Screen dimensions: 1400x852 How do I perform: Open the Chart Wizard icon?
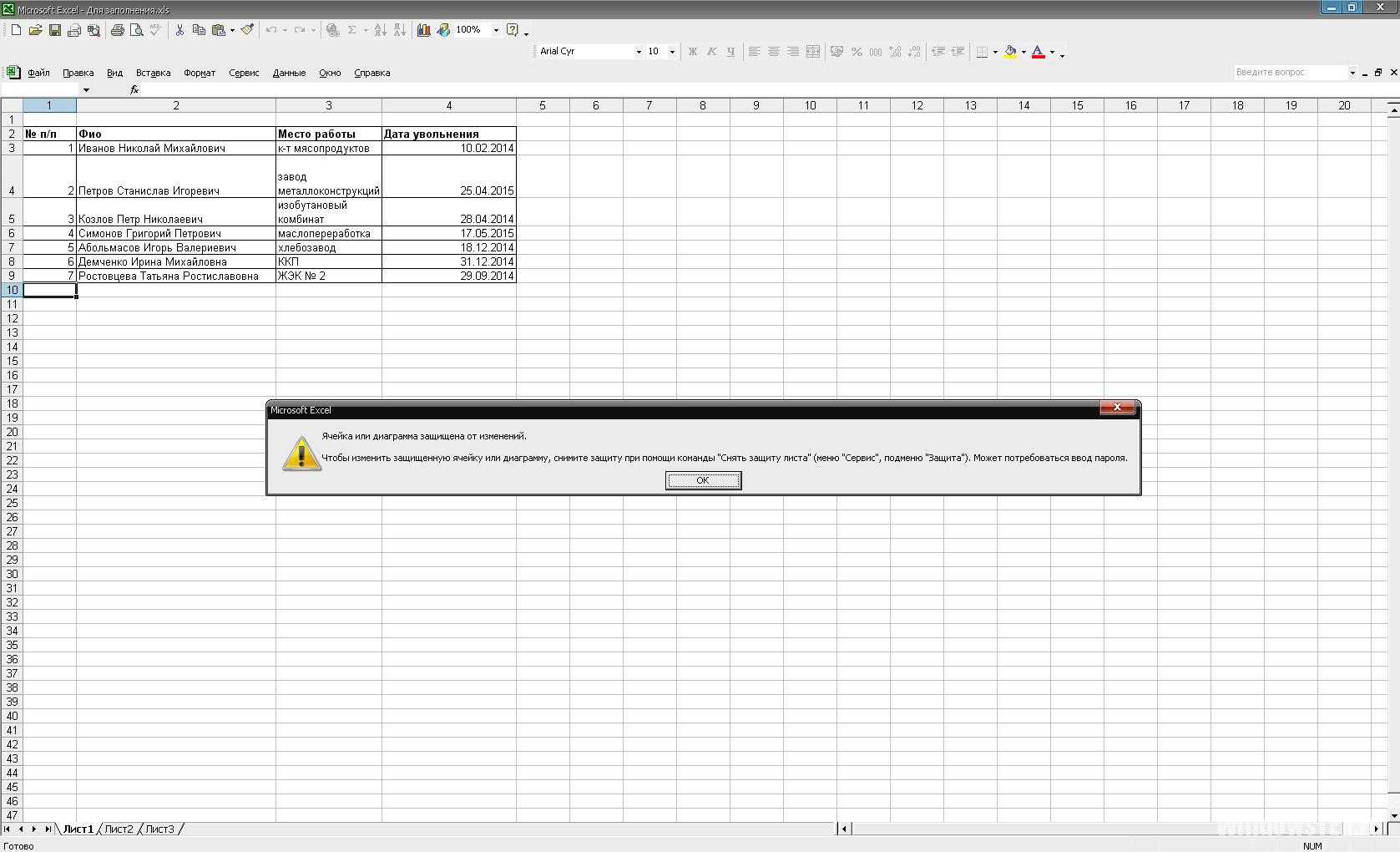pos(424,30)
